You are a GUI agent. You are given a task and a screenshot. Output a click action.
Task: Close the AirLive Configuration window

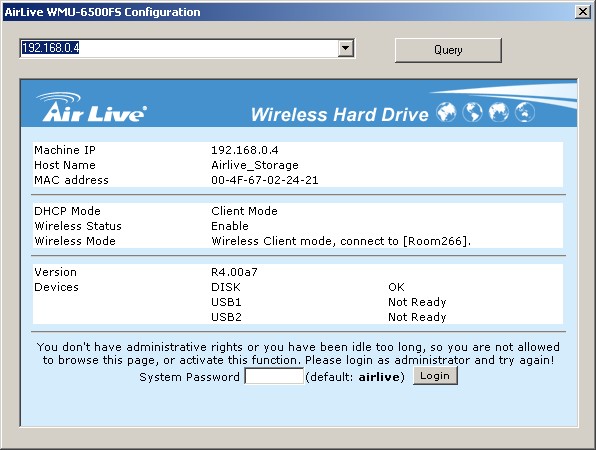[x=583, y=12]
